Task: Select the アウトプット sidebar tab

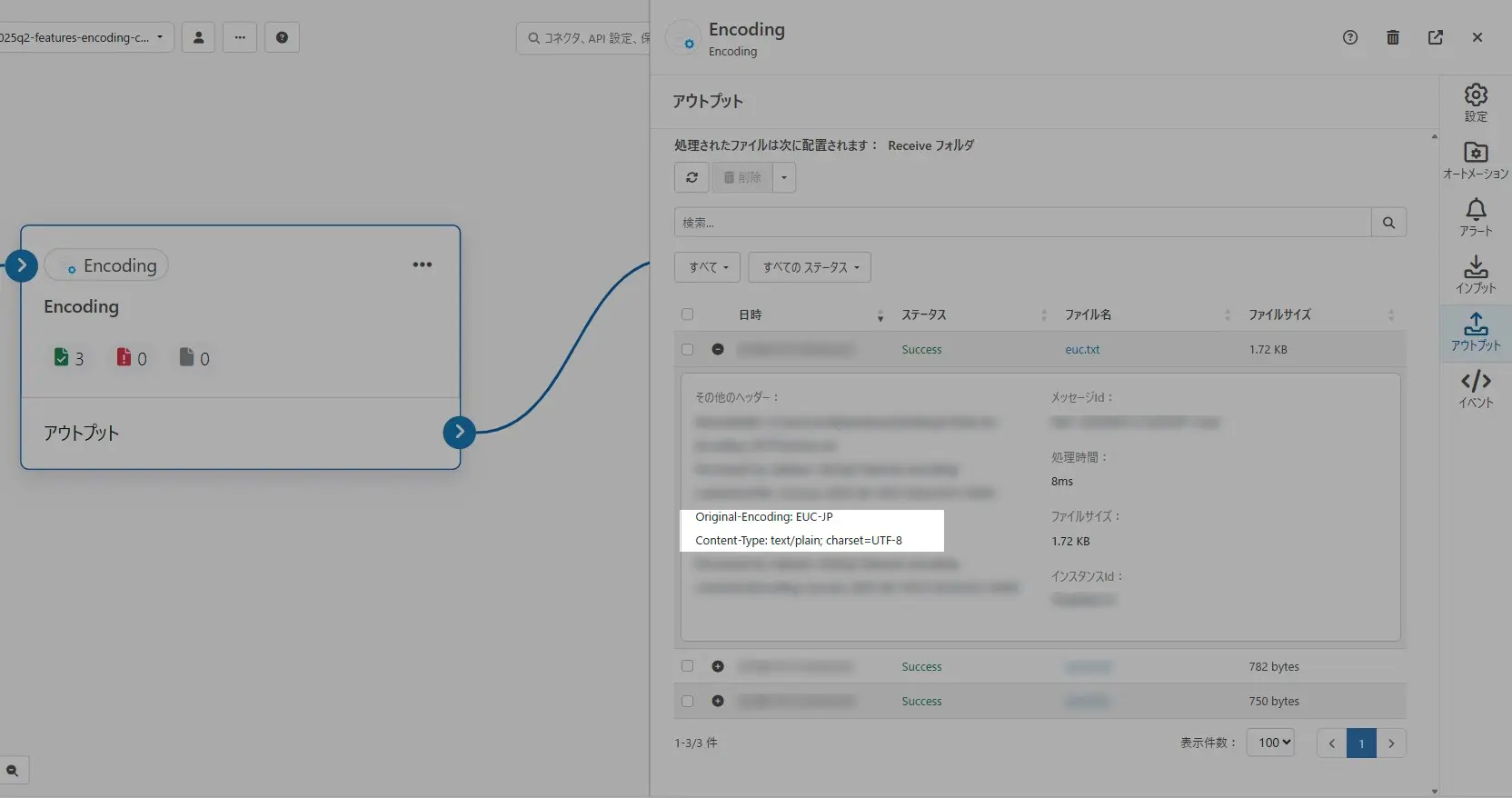Action: coord(1476,332)
